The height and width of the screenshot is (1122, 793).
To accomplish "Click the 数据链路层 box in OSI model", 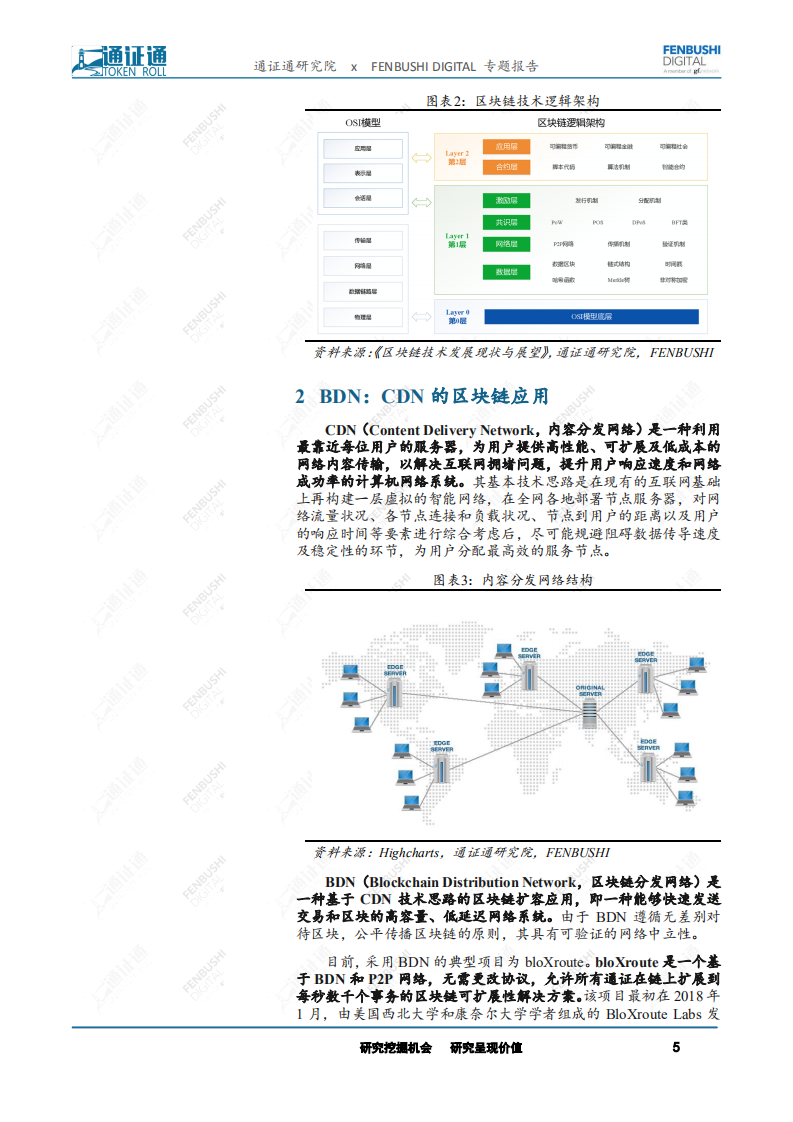I will [363, 292].
